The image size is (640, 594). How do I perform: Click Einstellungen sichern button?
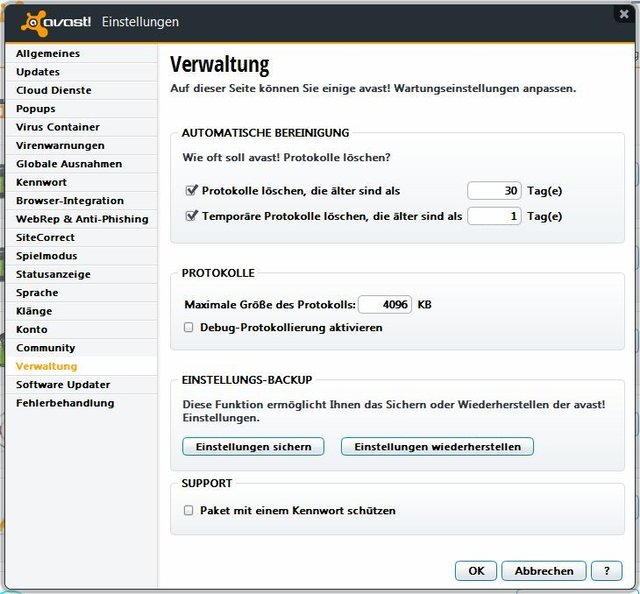pos(253,447)
